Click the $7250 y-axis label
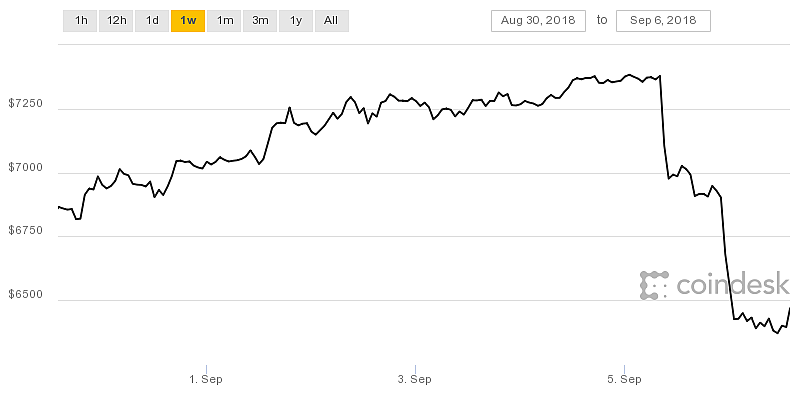The width and height of the screenshot is (800, 400). (x=24, y=105)
